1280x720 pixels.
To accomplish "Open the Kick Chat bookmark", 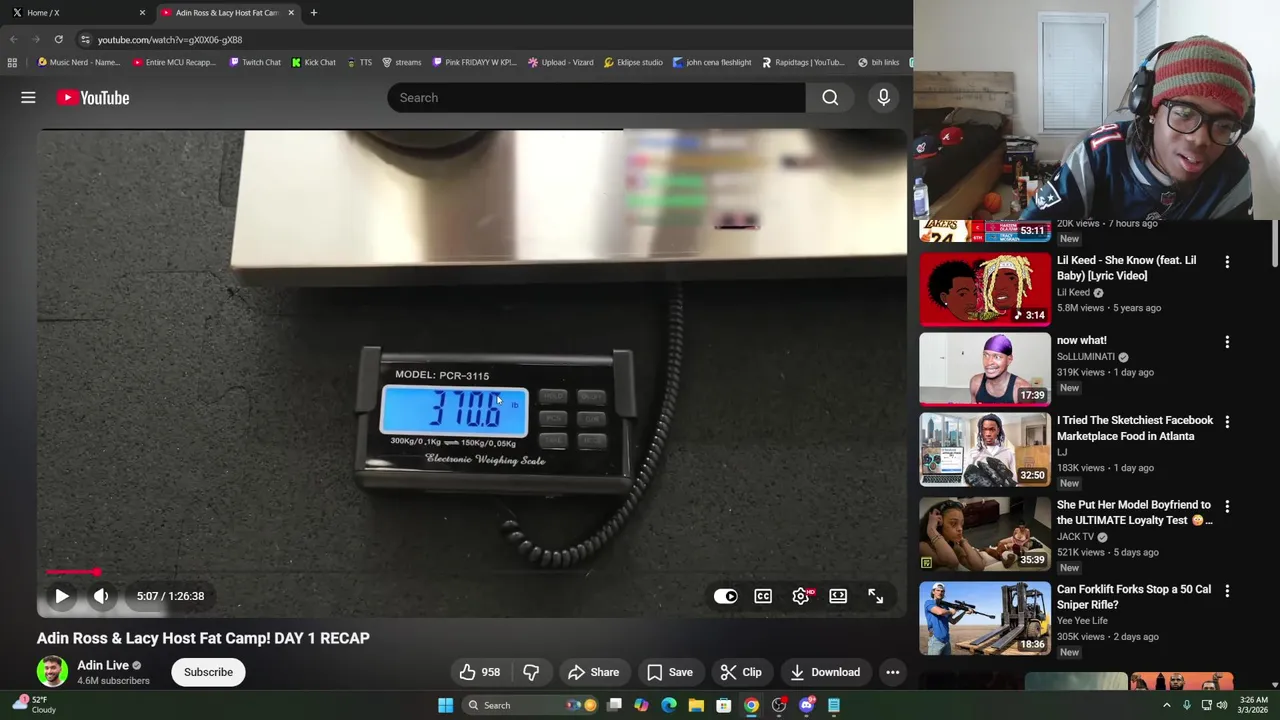I will pyautogui.click(x=313, y=62).
